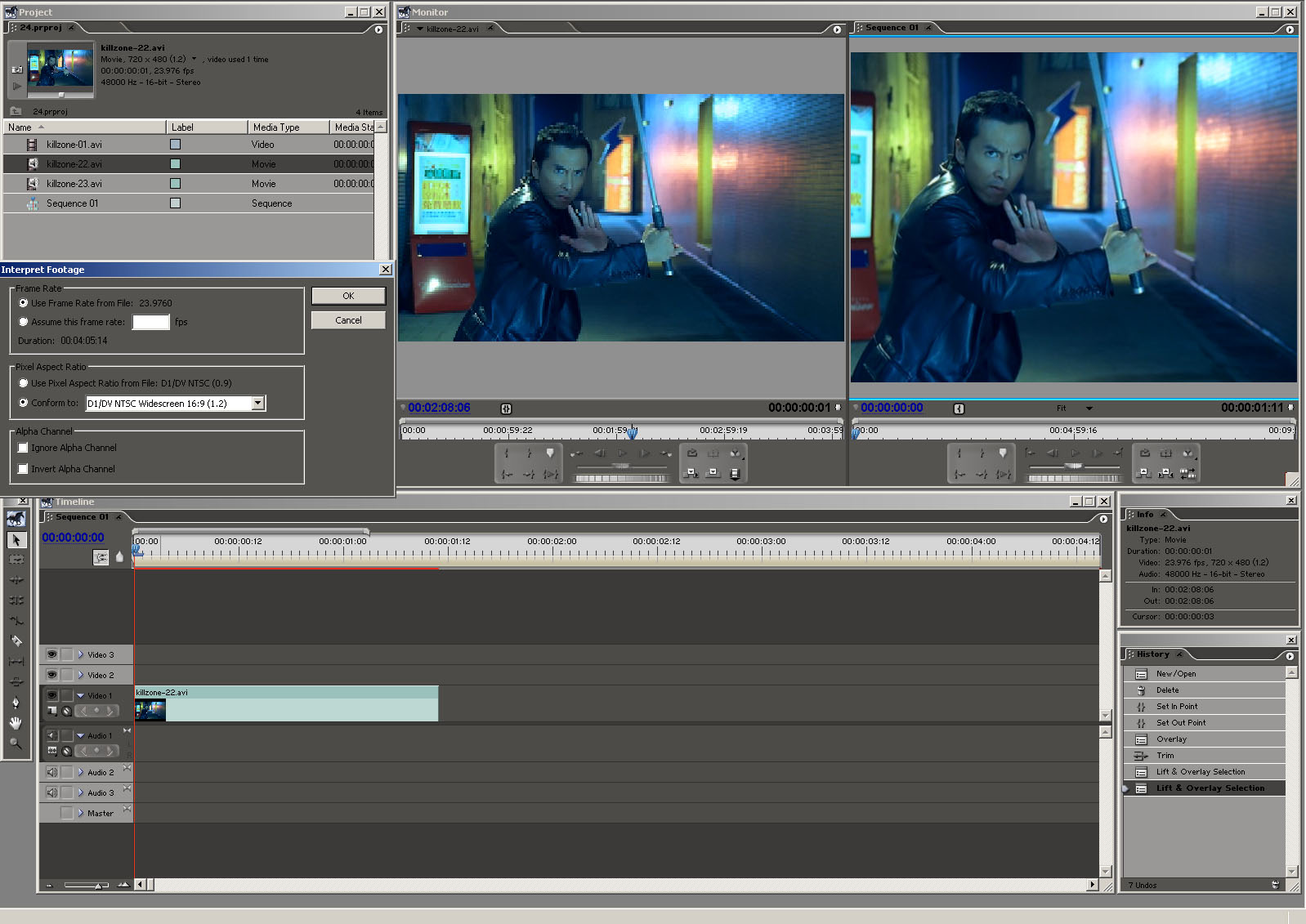Viewport: 1306px width, 924px height.
Task: Expand the Audio 3 track
Action: click(81, 792)
